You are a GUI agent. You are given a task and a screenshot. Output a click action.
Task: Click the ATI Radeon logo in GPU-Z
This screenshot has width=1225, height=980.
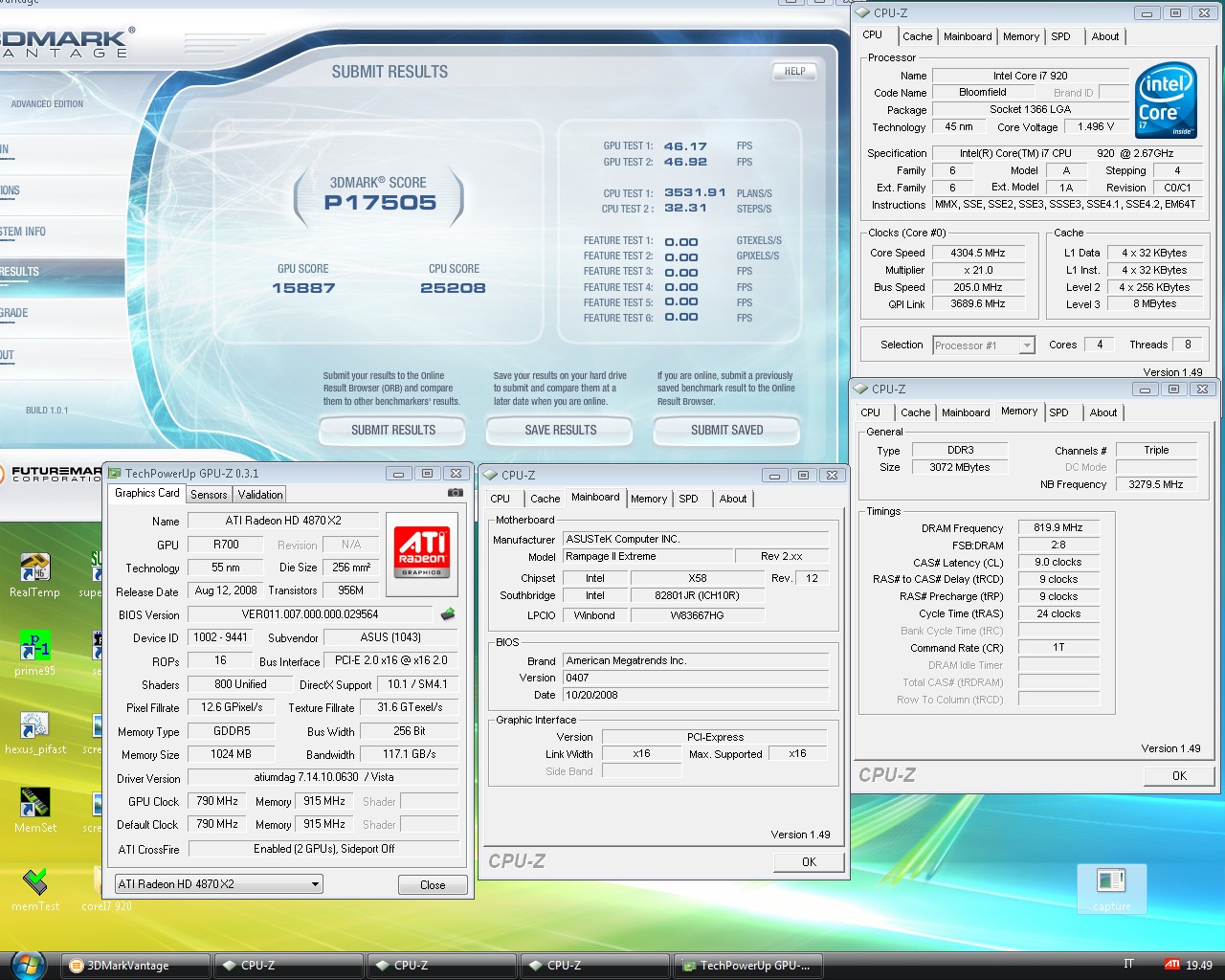pos(422,552)
